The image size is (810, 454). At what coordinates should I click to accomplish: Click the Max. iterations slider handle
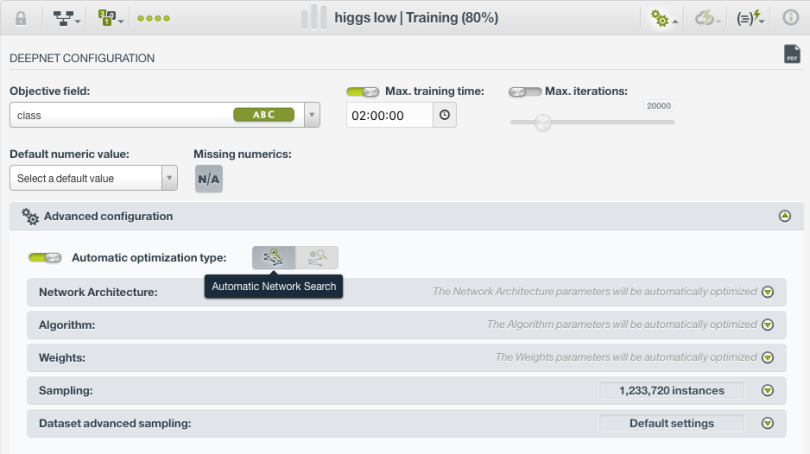(x=542, y=122)
